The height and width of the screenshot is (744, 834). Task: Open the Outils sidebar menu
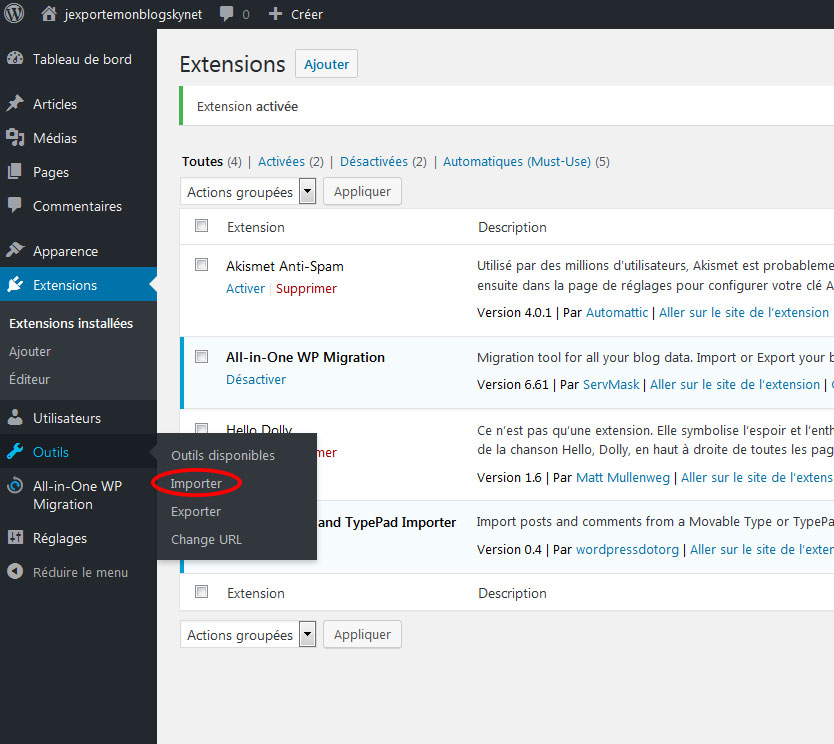coord(78,452)
